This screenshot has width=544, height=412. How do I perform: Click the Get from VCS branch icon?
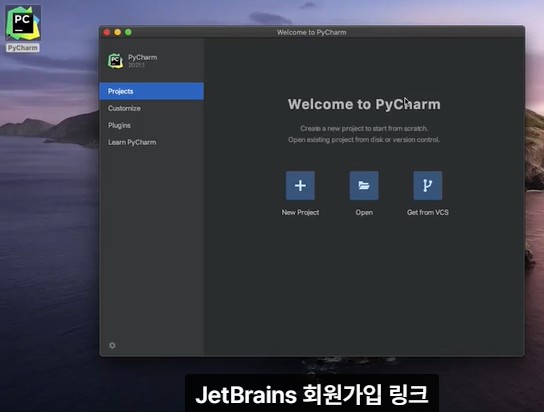[x=428, y=186]
